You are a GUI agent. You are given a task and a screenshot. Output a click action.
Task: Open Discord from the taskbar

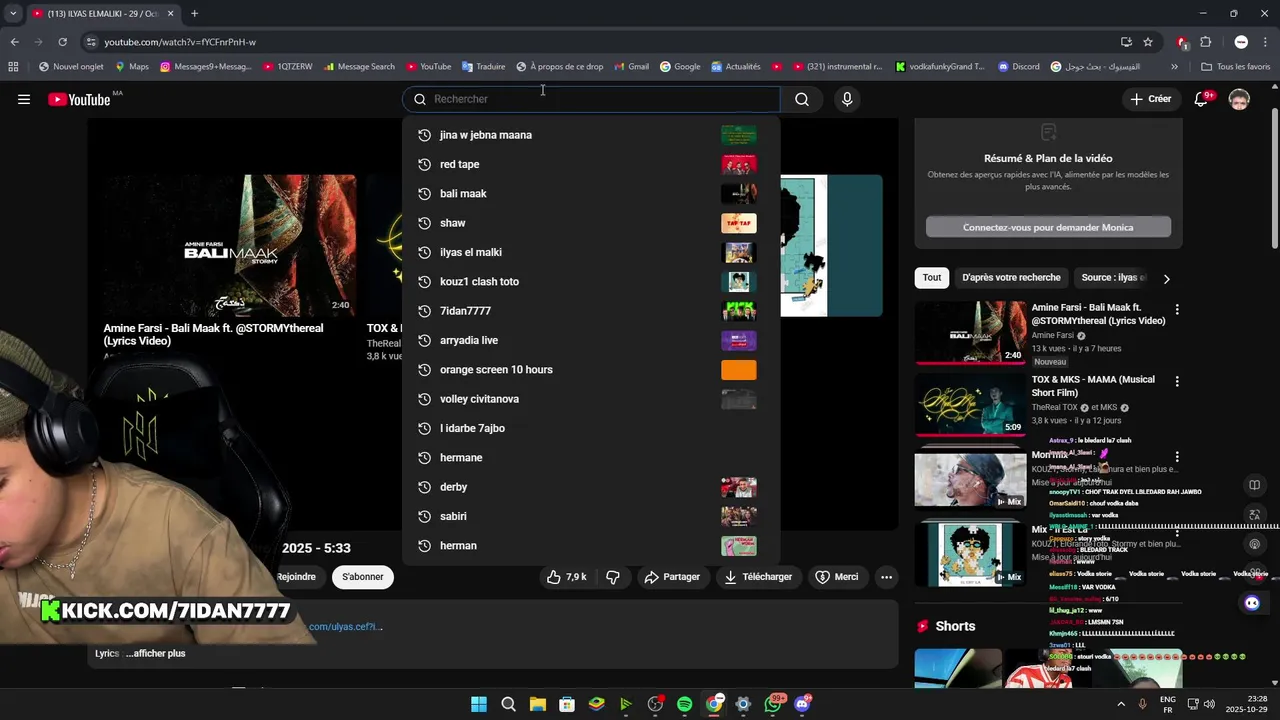pyautogui.click(x=802, y=704)
